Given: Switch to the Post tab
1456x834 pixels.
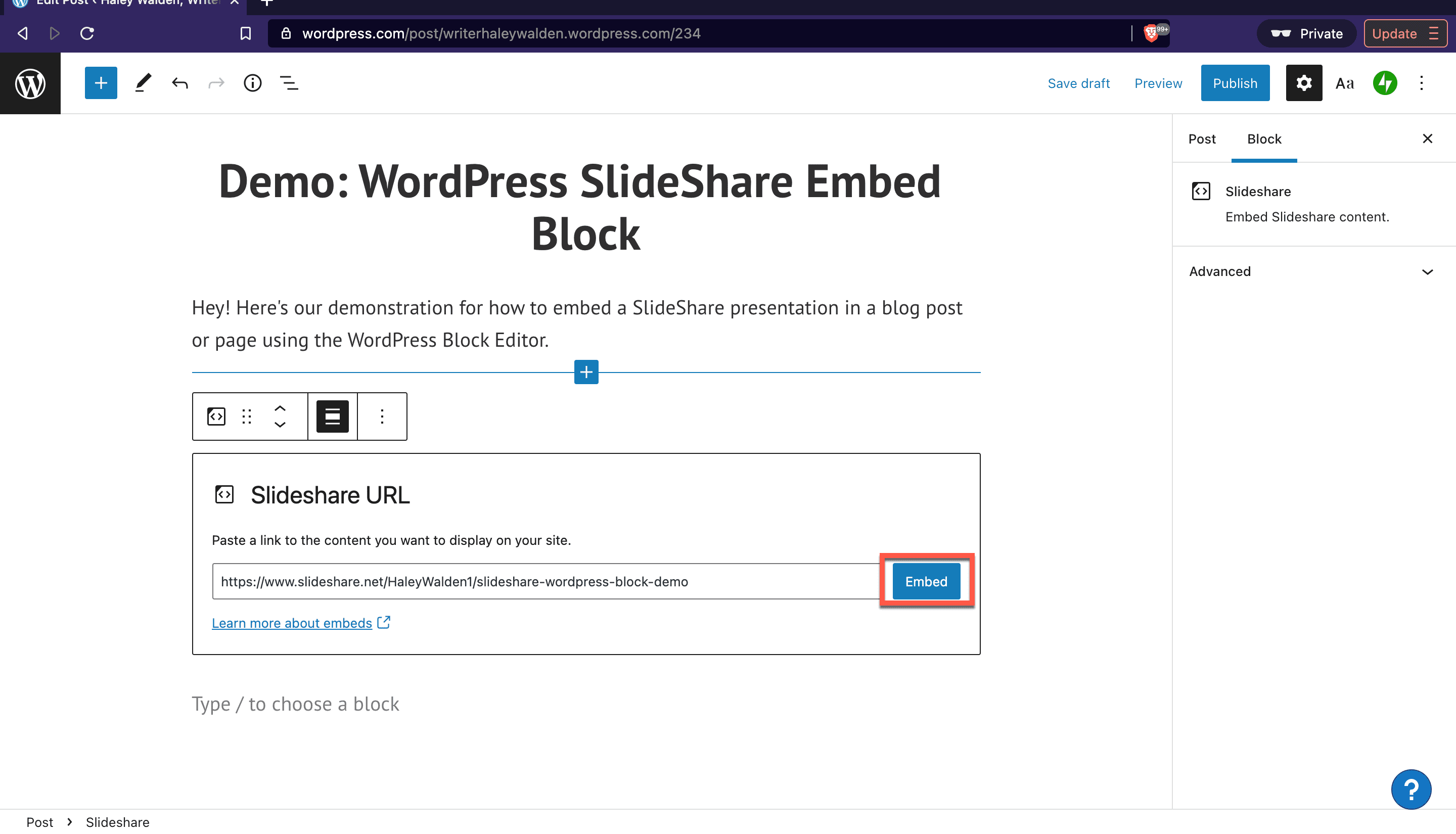Looking at the screenshot, I should (x=1202, y=139).
